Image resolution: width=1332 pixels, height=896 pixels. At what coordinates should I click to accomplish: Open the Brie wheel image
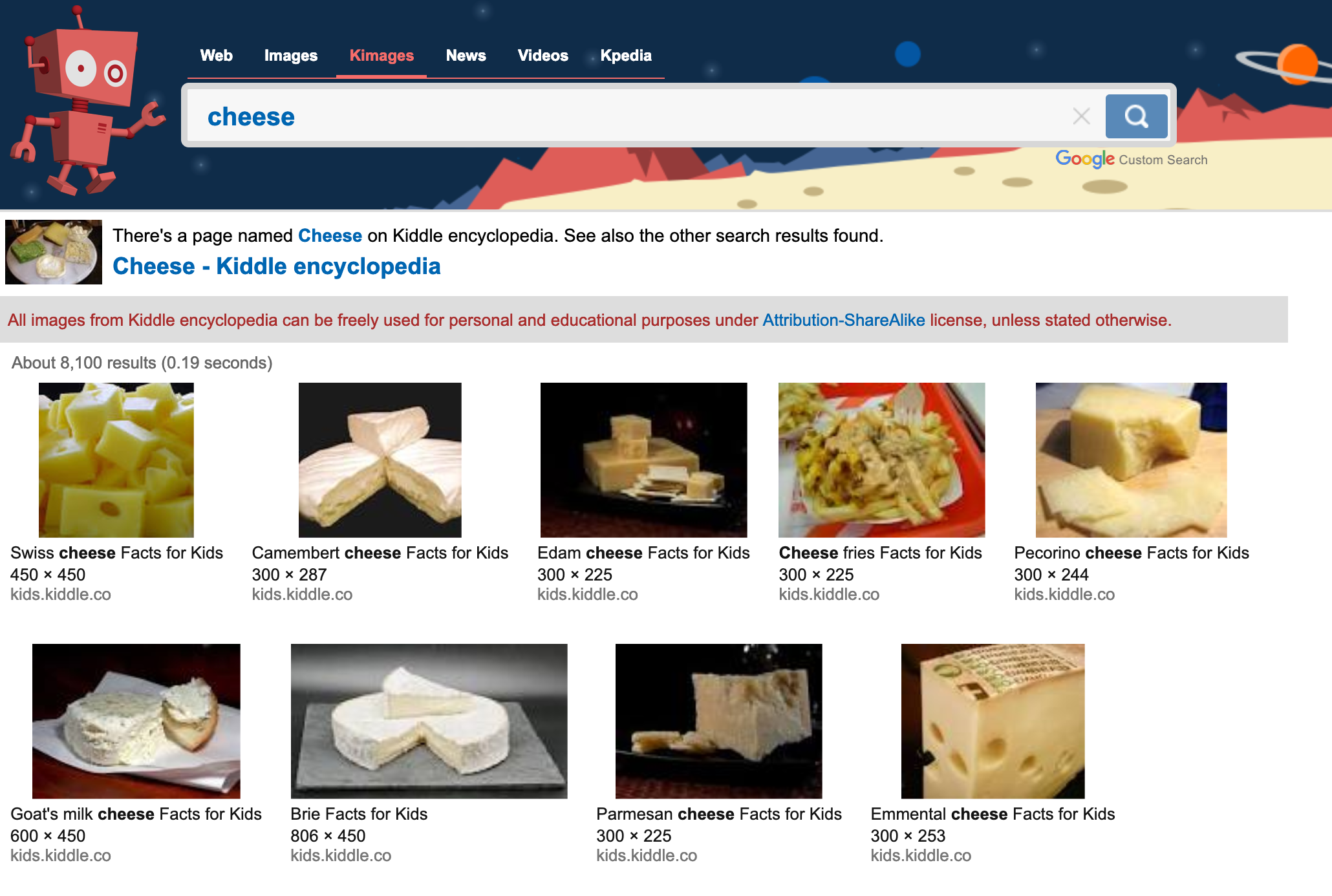[429, 721]
